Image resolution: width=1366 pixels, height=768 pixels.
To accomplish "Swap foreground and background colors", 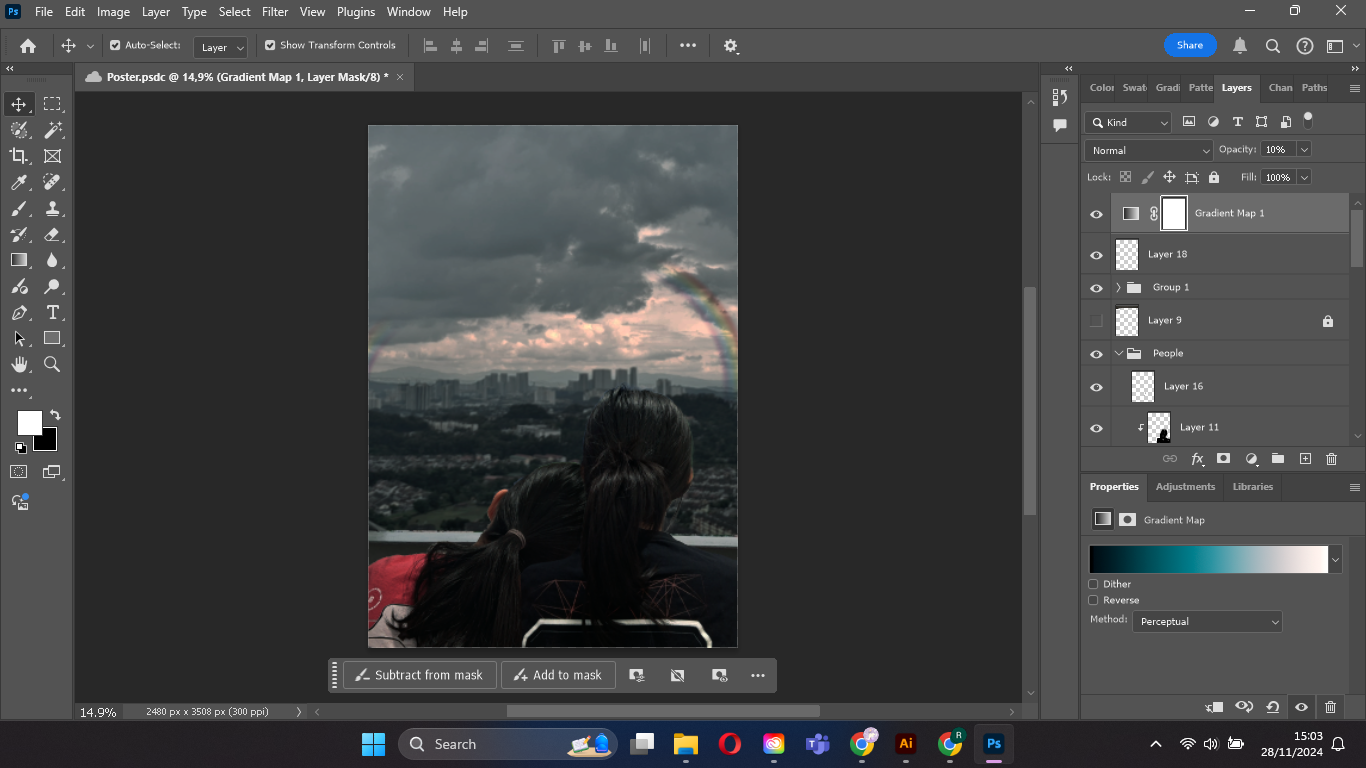I will click(55, 415).
